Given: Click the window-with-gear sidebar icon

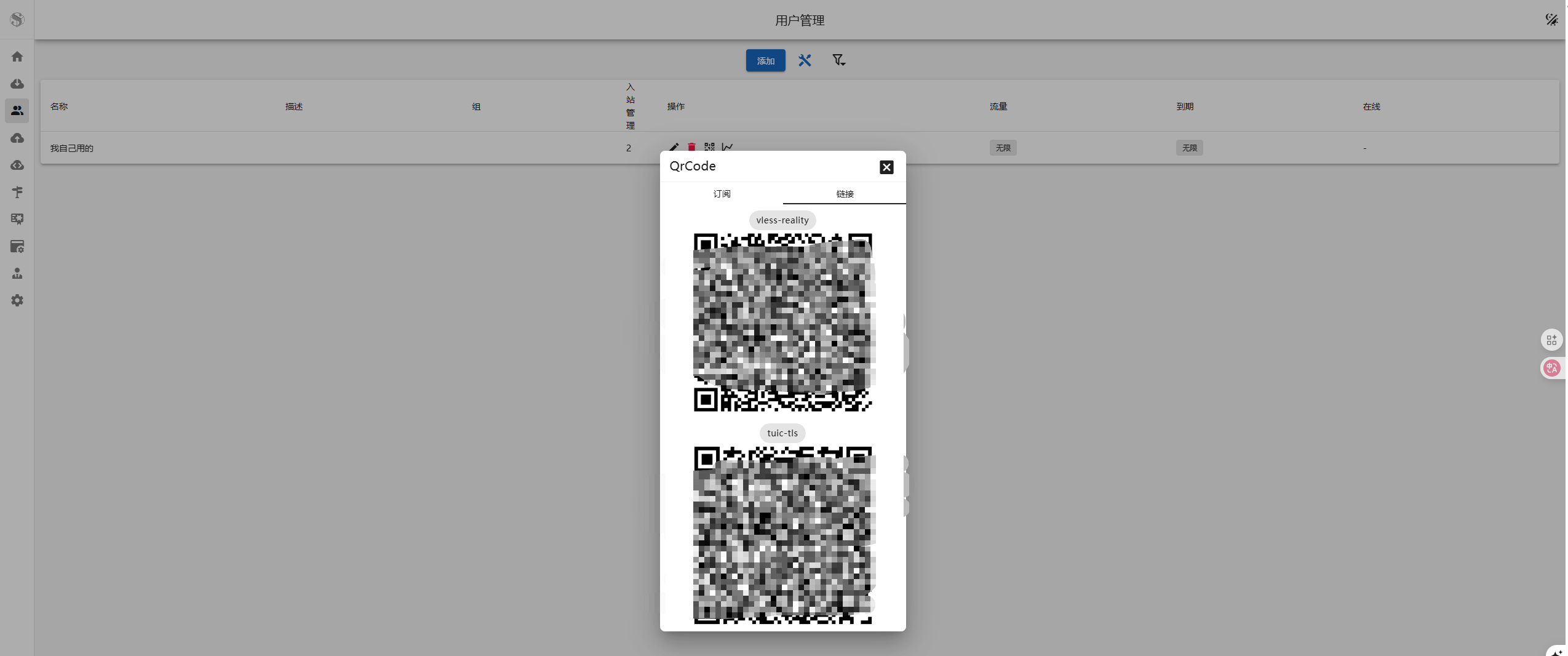Looking at the screenshot, I should [17, 246].
